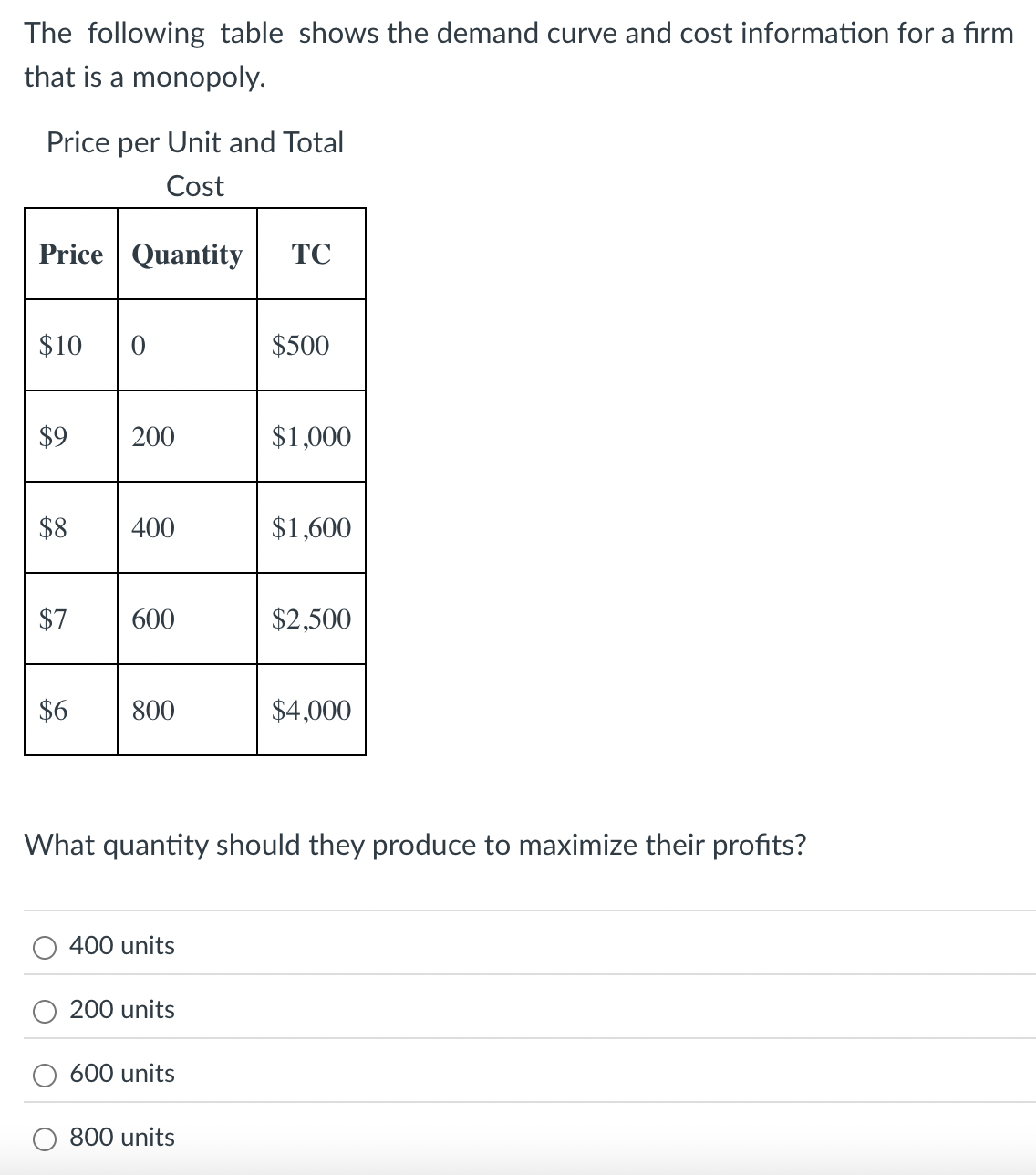
Task: Click the TC column header
Action: [310, 255]
